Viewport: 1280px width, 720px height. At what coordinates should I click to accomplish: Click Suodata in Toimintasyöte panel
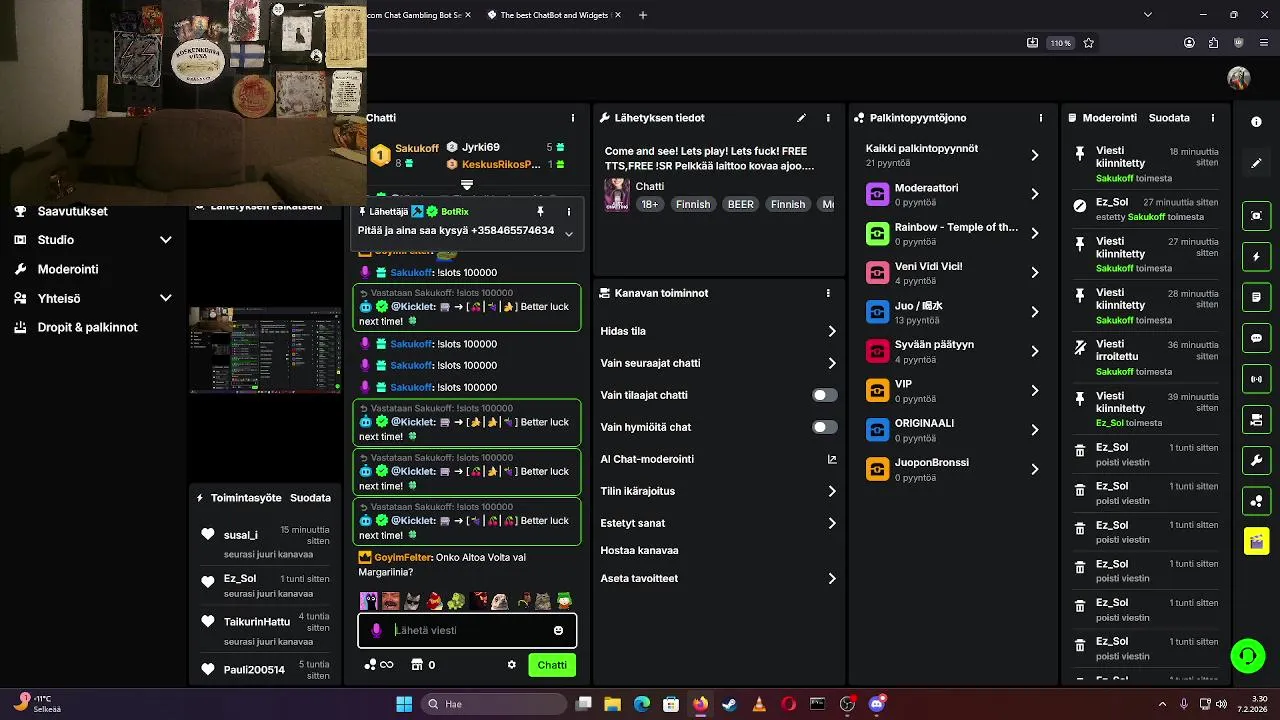click(310, 498)
